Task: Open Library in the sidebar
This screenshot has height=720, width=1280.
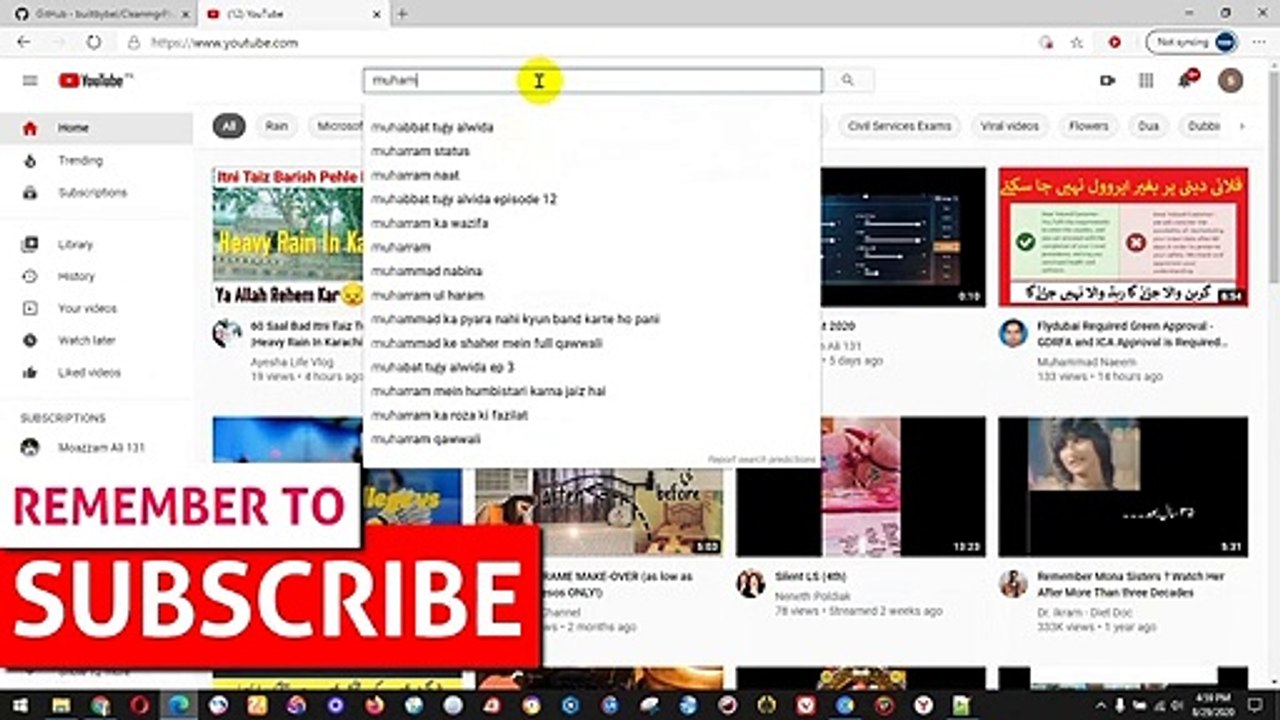Action: pyautogui.click(x=96, y=244)
